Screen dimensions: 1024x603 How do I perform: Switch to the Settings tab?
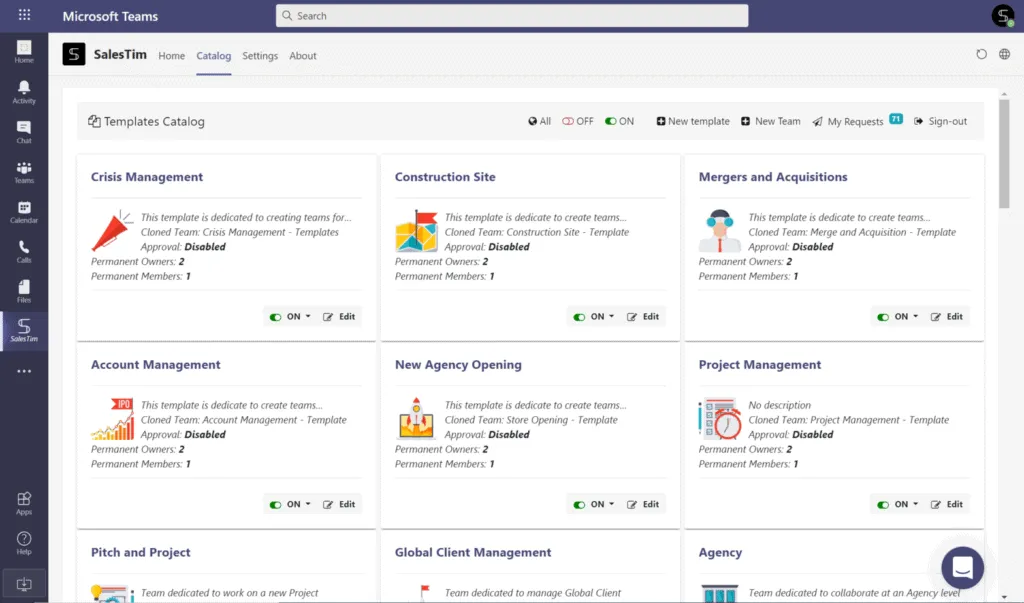click(x=260, y=56)
